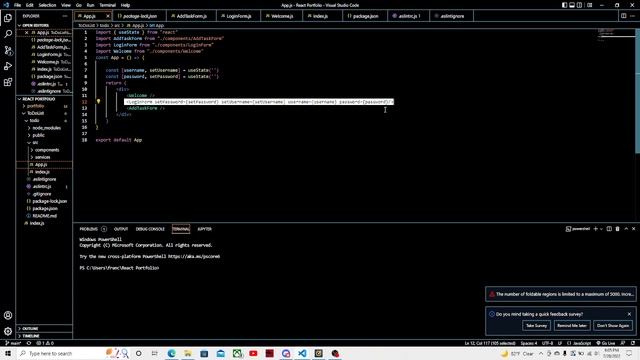The height and width of the screenshot is (360, 640).
Task: Open the Terminal menu
Action: (x=107, y=5)
